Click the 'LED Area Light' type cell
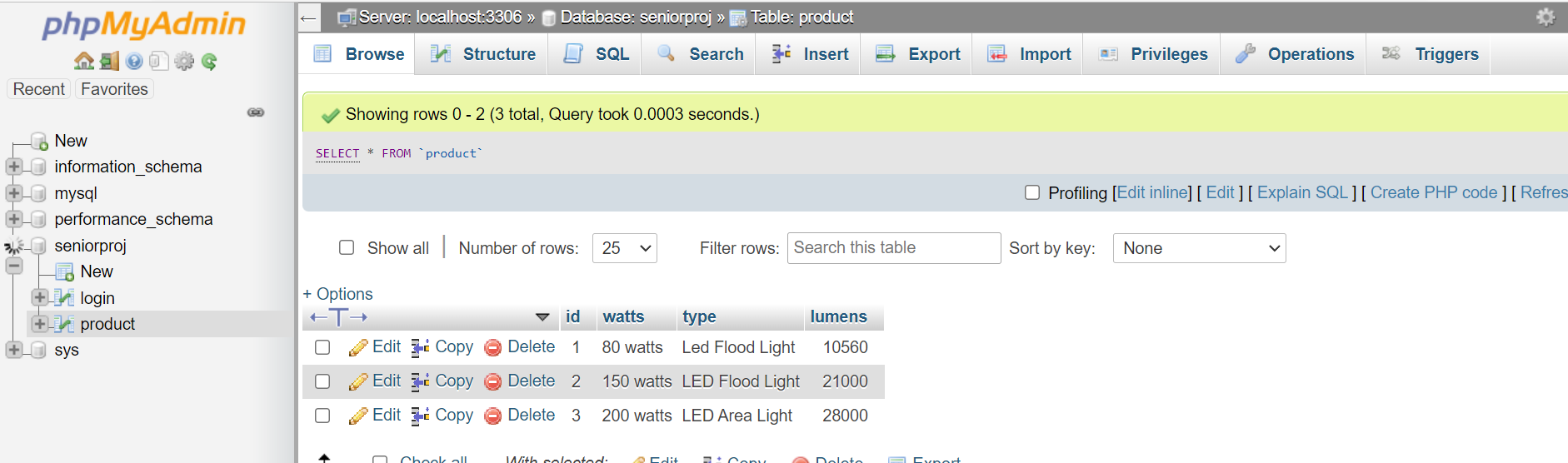The width and height of the screenshot is (1568, 463). (737, 416)
